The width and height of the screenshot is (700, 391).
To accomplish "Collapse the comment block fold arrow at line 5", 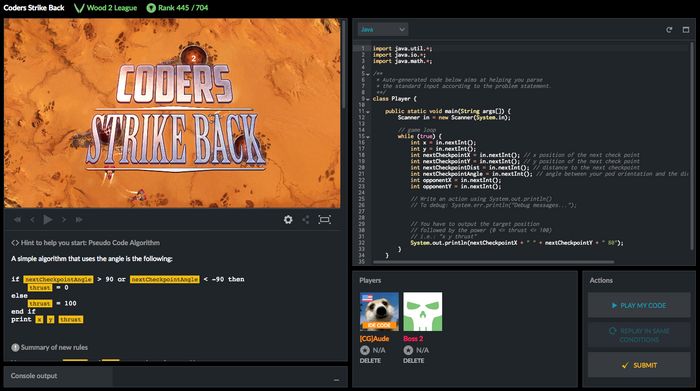I will pos(368,74).
